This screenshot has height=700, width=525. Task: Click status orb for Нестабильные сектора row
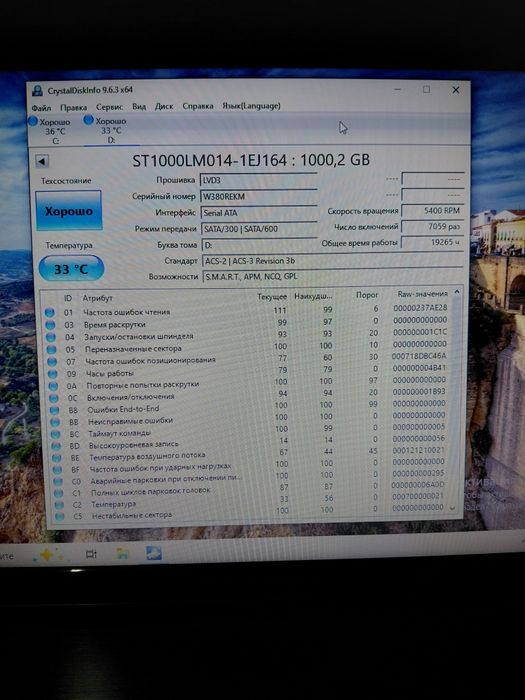coord(59,517)
